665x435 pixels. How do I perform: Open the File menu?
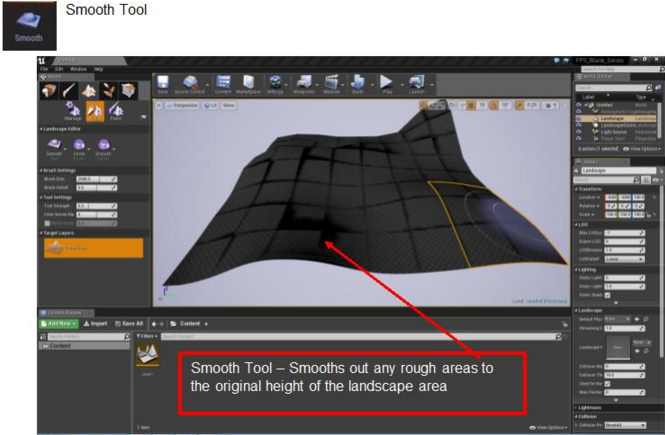[x=44, y=69]
